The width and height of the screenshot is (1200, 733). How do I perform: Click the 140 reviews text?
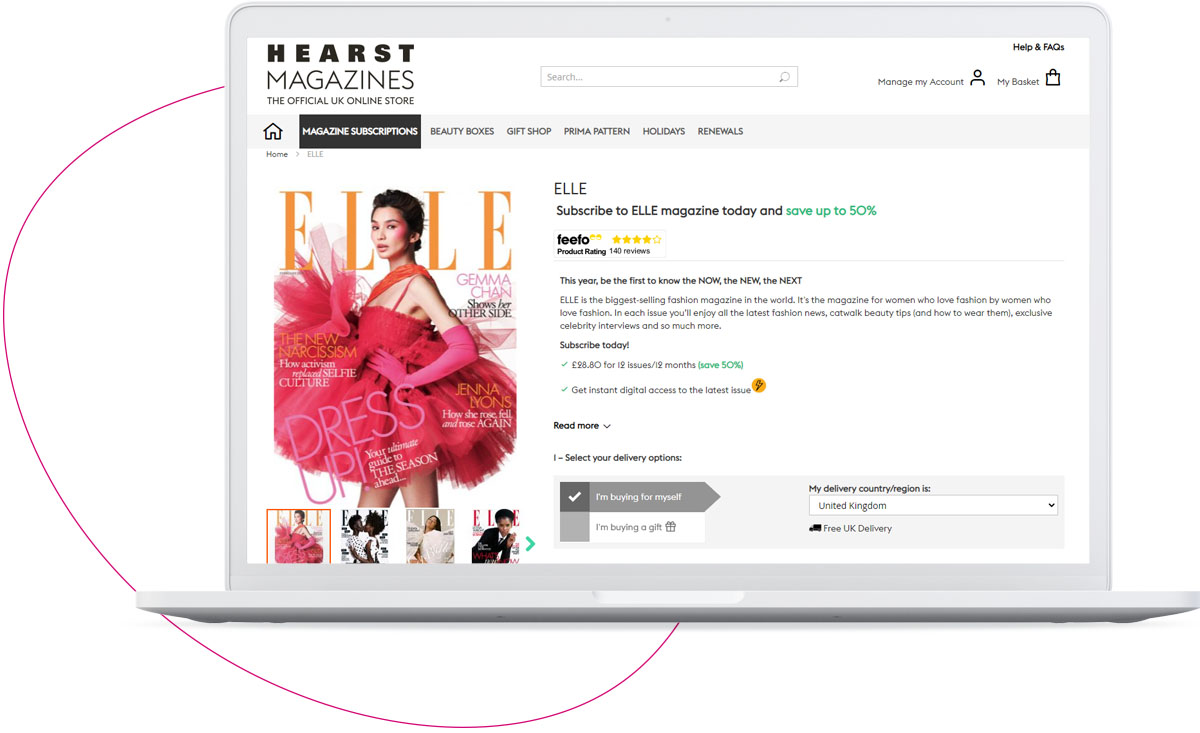coord(630,251)
